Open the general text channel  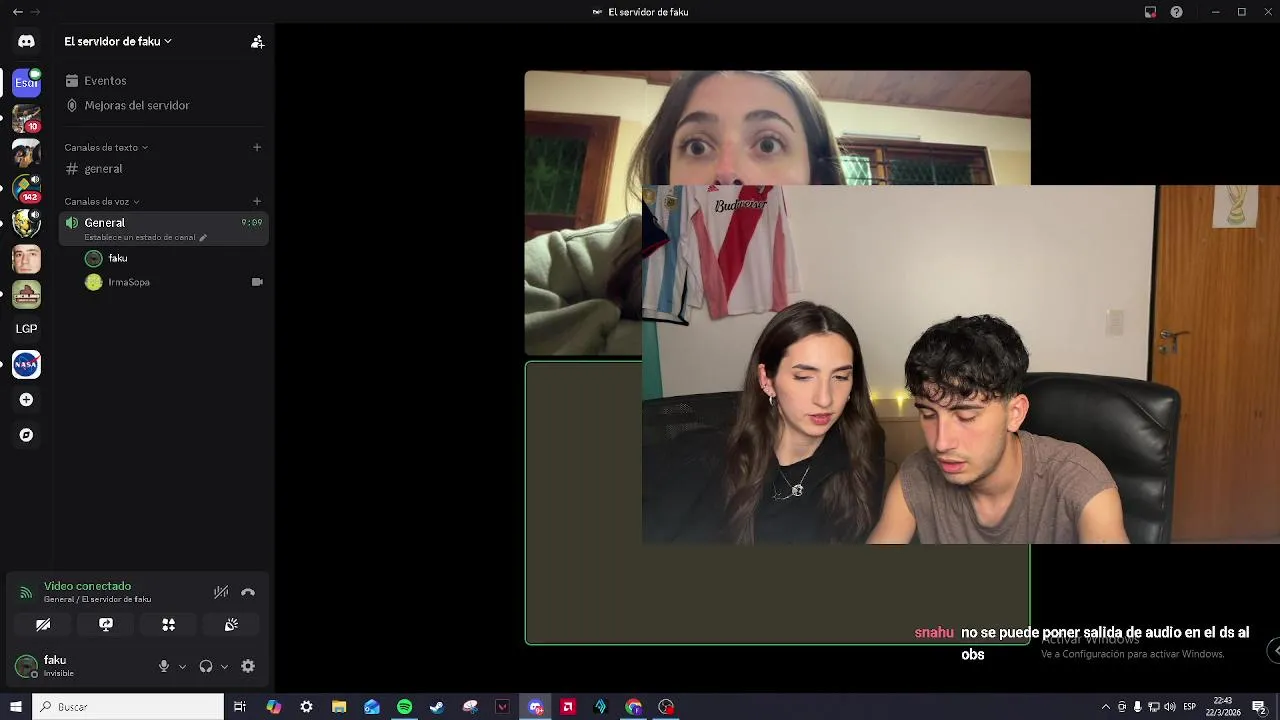[x=165, y=169]
